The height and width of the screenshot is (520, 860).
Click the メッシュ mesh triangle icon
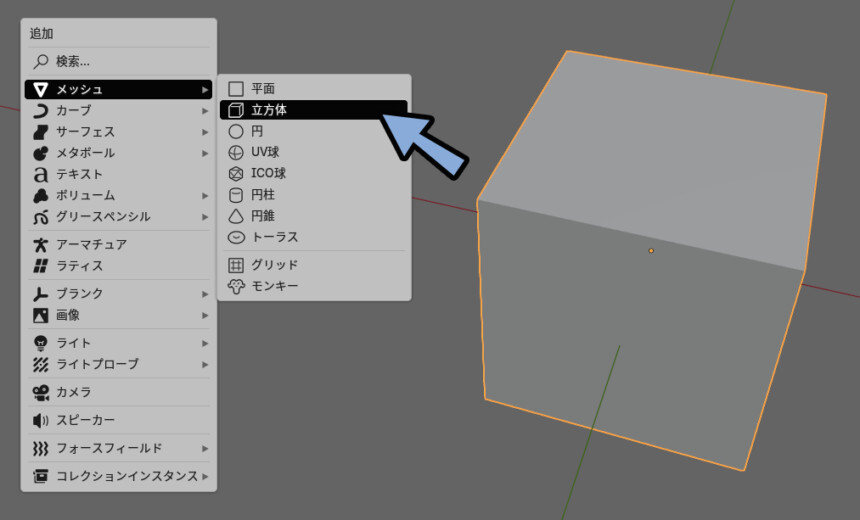click(x=41, y=89)
